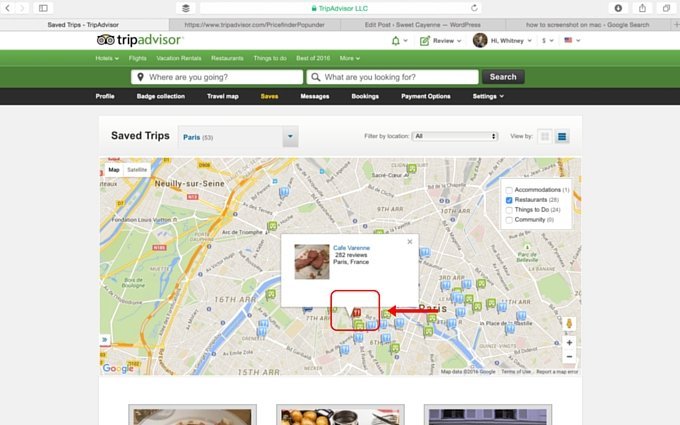680x425 pixels.
Task: Zoom in the map with plus
Action: pyautogui.click(x=569, y=342)
